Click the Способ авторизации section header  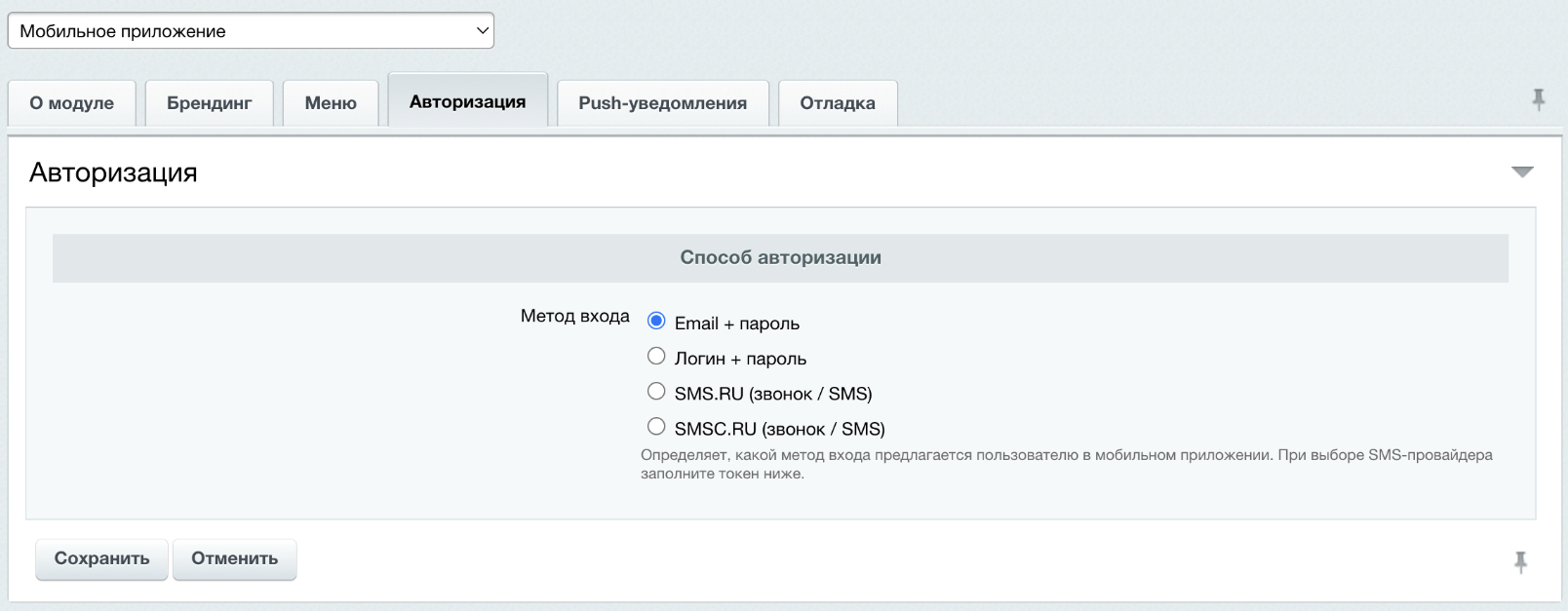point(780,258)
